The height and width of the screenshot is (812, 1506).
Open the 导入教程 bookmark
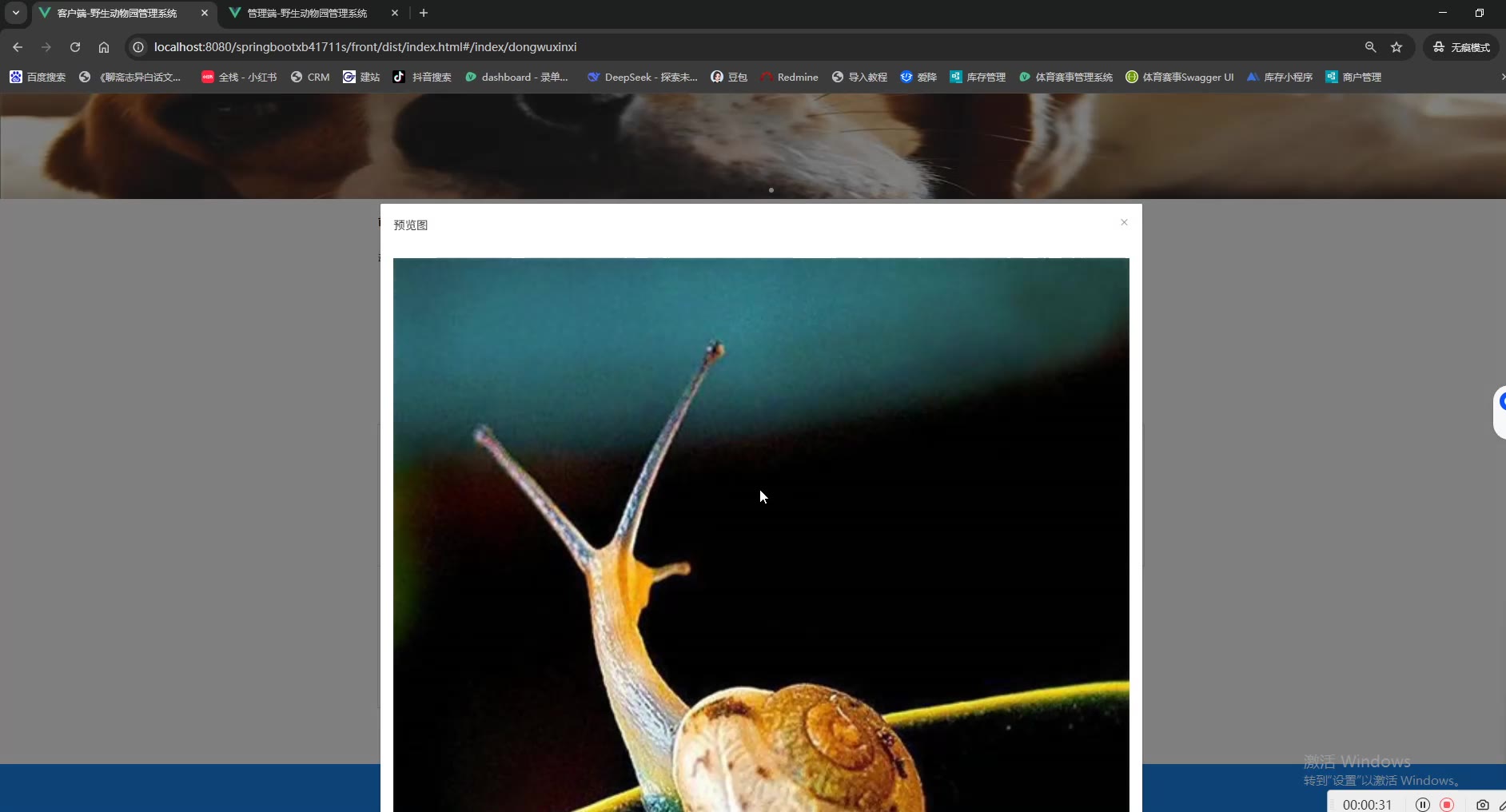pyautogui.click(x=859, y=77)
